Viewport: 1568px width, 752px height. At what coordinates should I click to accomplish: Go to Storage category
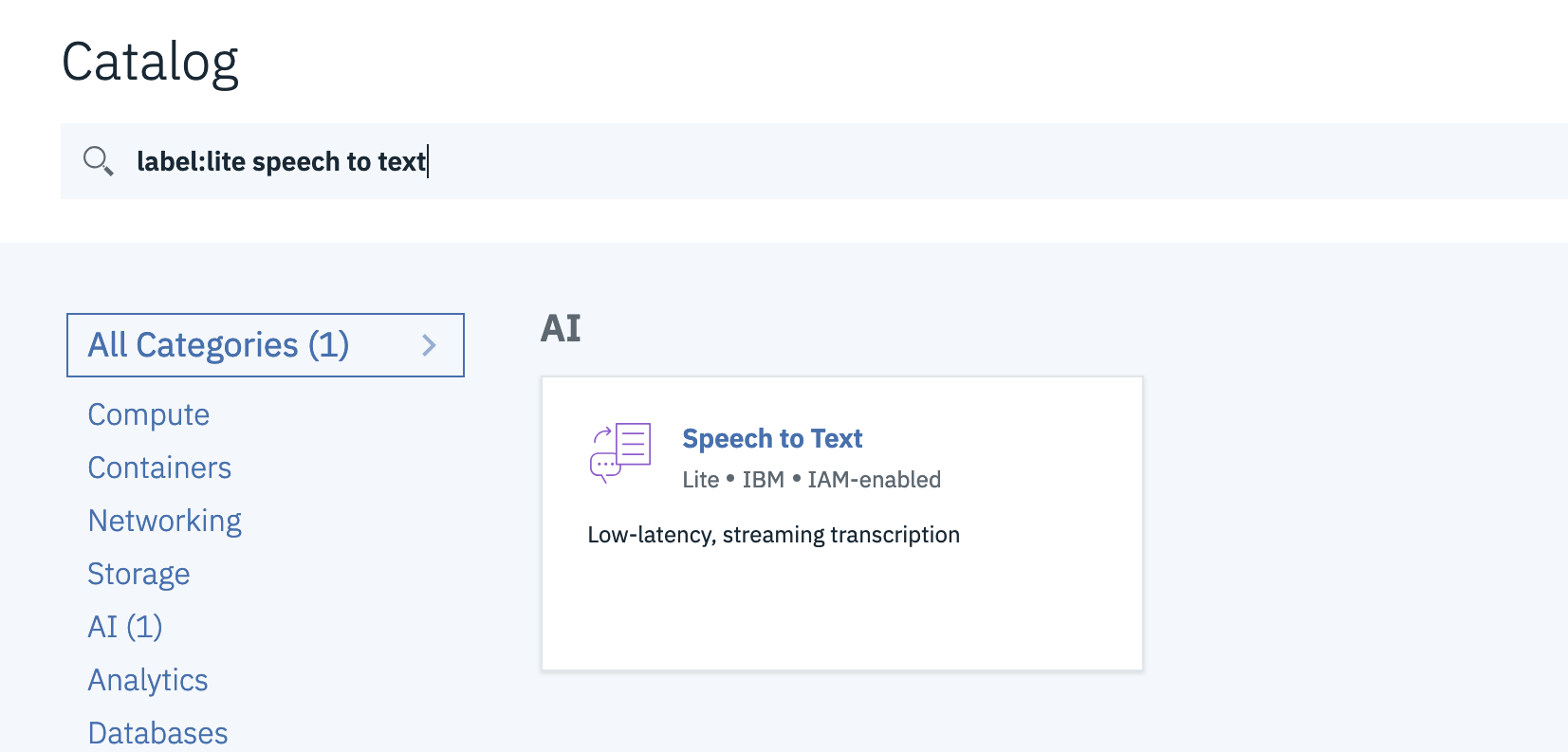click(x=138, y=574)
